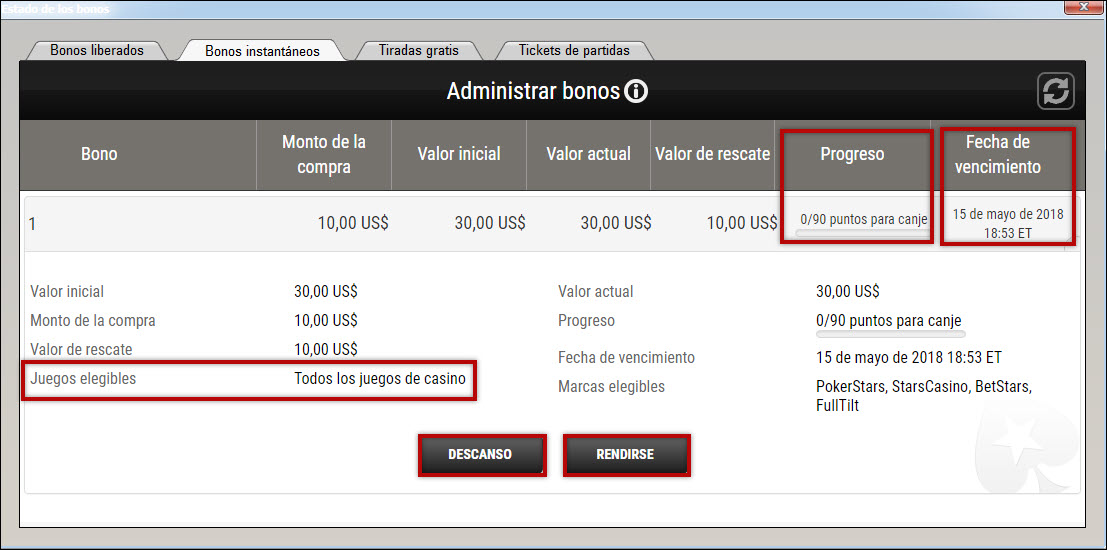Screen dimensions: 1107x550
Task: Click the details label Monto de la compra
Action: (92, 321)
